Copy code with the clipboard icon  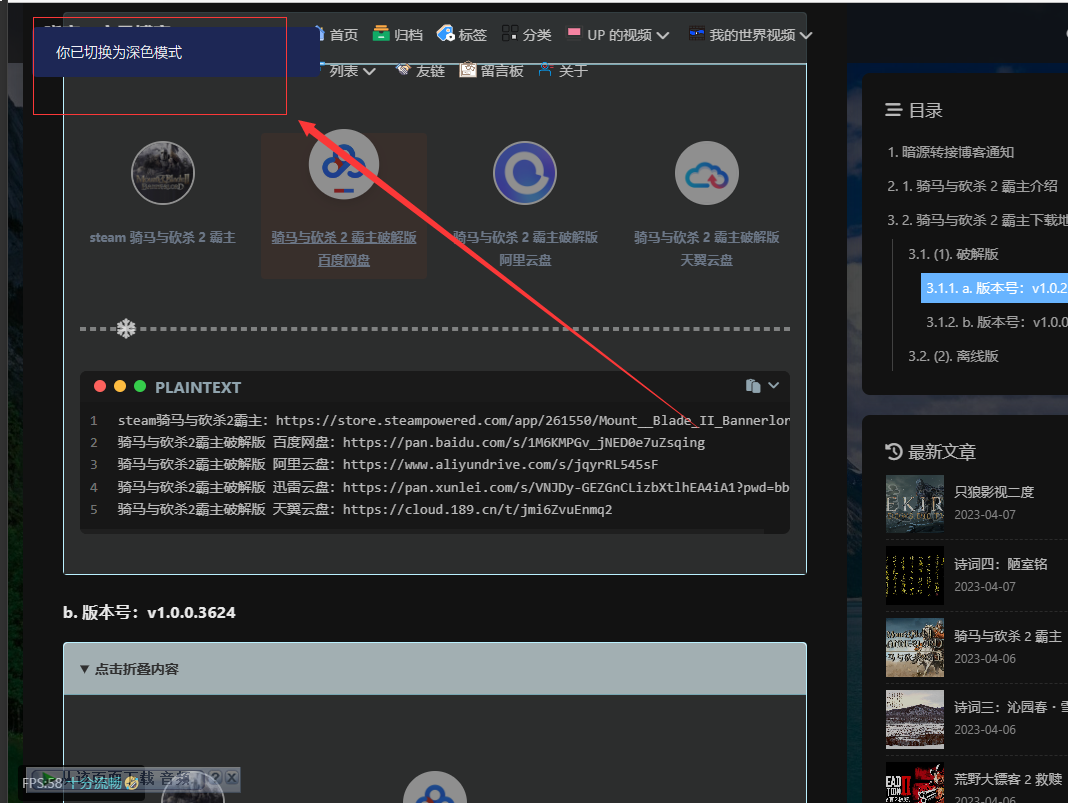click(752, 386)
